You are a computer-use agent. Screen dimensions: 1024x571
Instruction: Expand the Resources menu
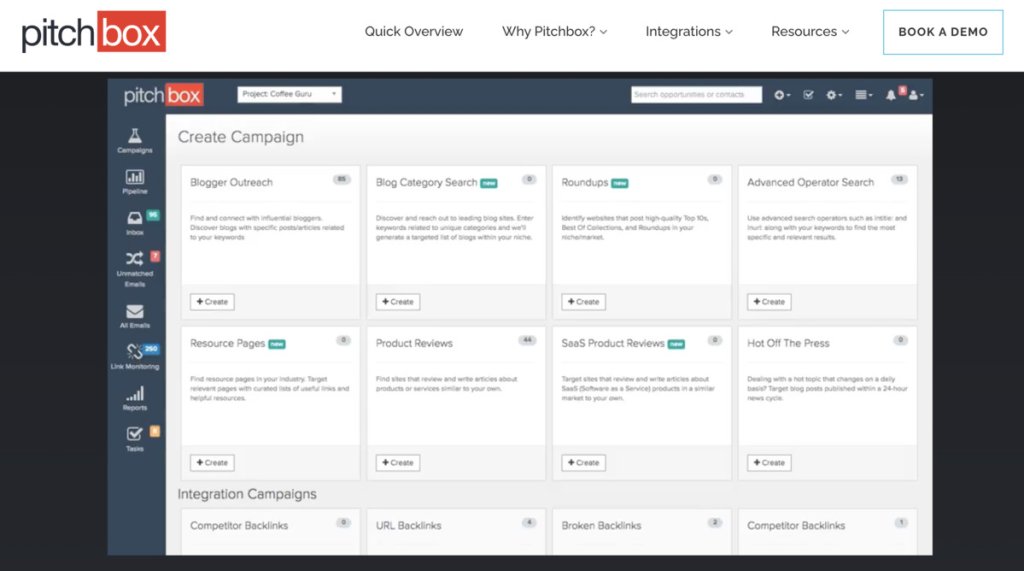(810, 31)
